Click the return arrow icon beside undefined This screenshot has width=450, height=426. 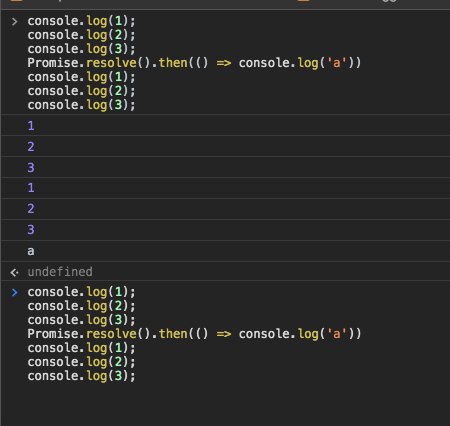tap(14, 273)
